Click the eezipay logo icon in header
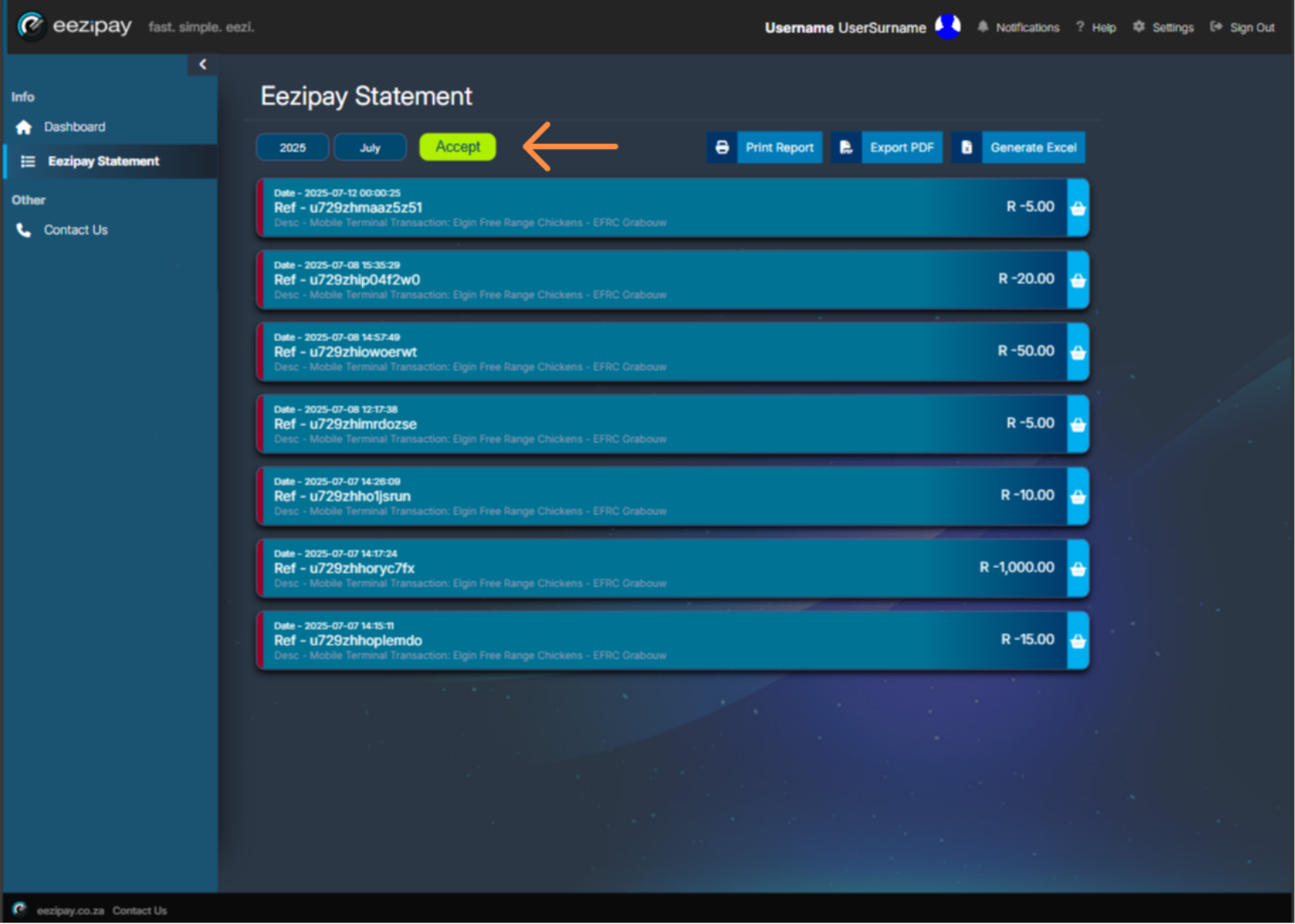The image size is (1295, 924). (x=31, y=26)
